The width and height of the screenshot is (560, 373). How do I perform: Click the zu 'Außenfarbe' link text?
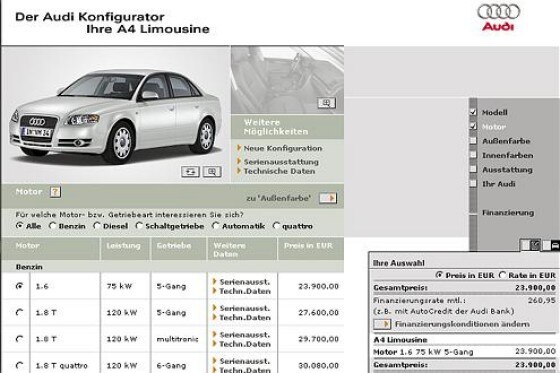279,198
